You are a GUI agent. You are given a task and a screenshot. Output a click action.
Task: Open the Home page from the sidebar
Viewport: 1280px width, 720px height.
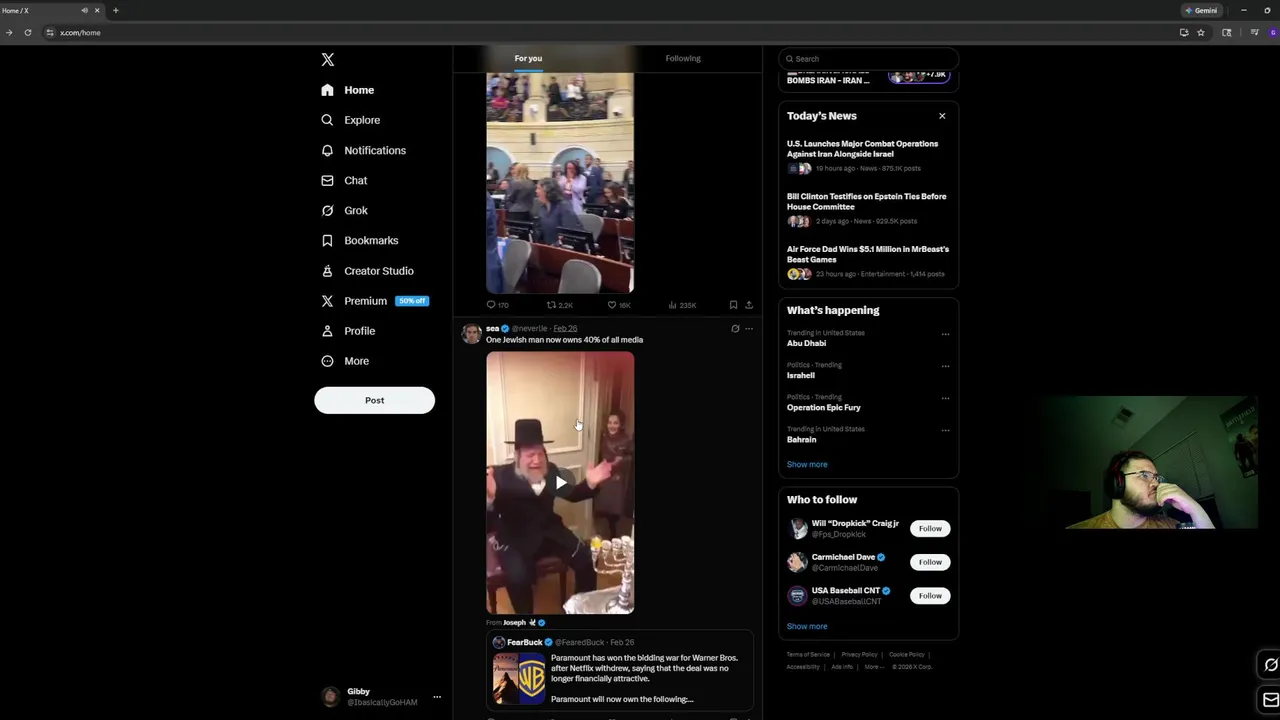348,90
